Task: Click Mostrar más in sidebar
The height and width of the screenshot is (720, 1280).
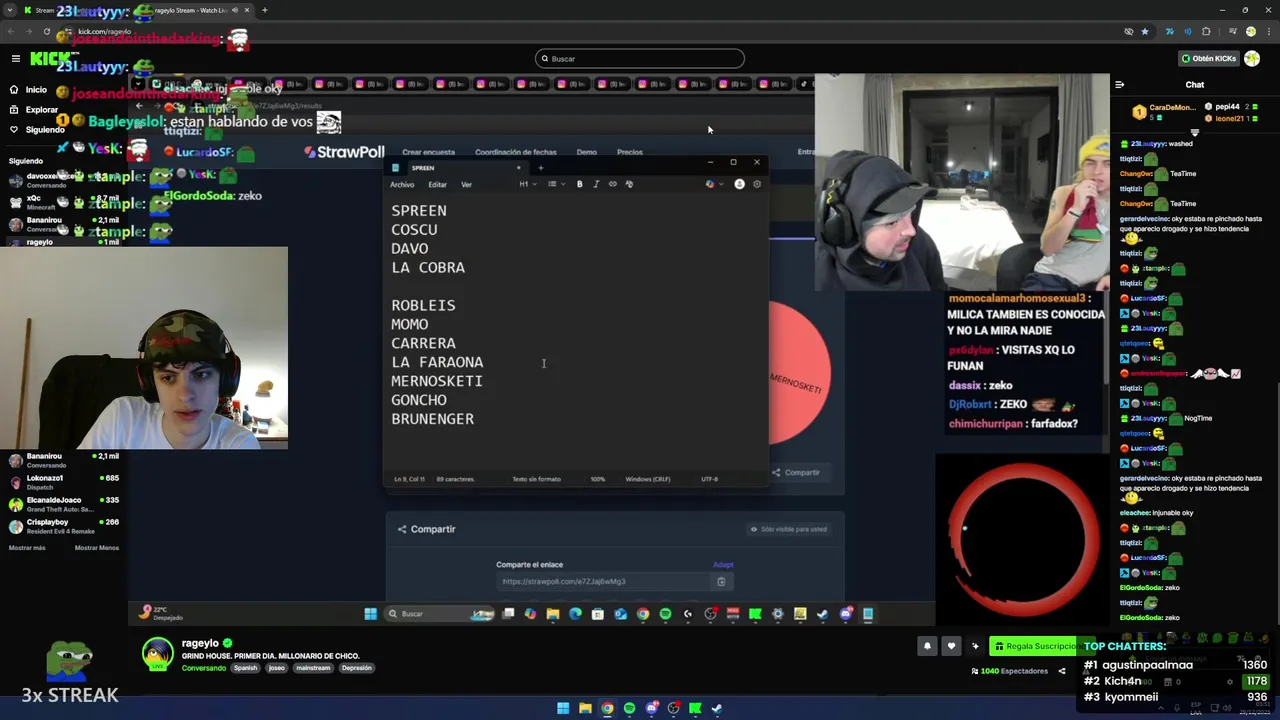Action: [27, 548]
